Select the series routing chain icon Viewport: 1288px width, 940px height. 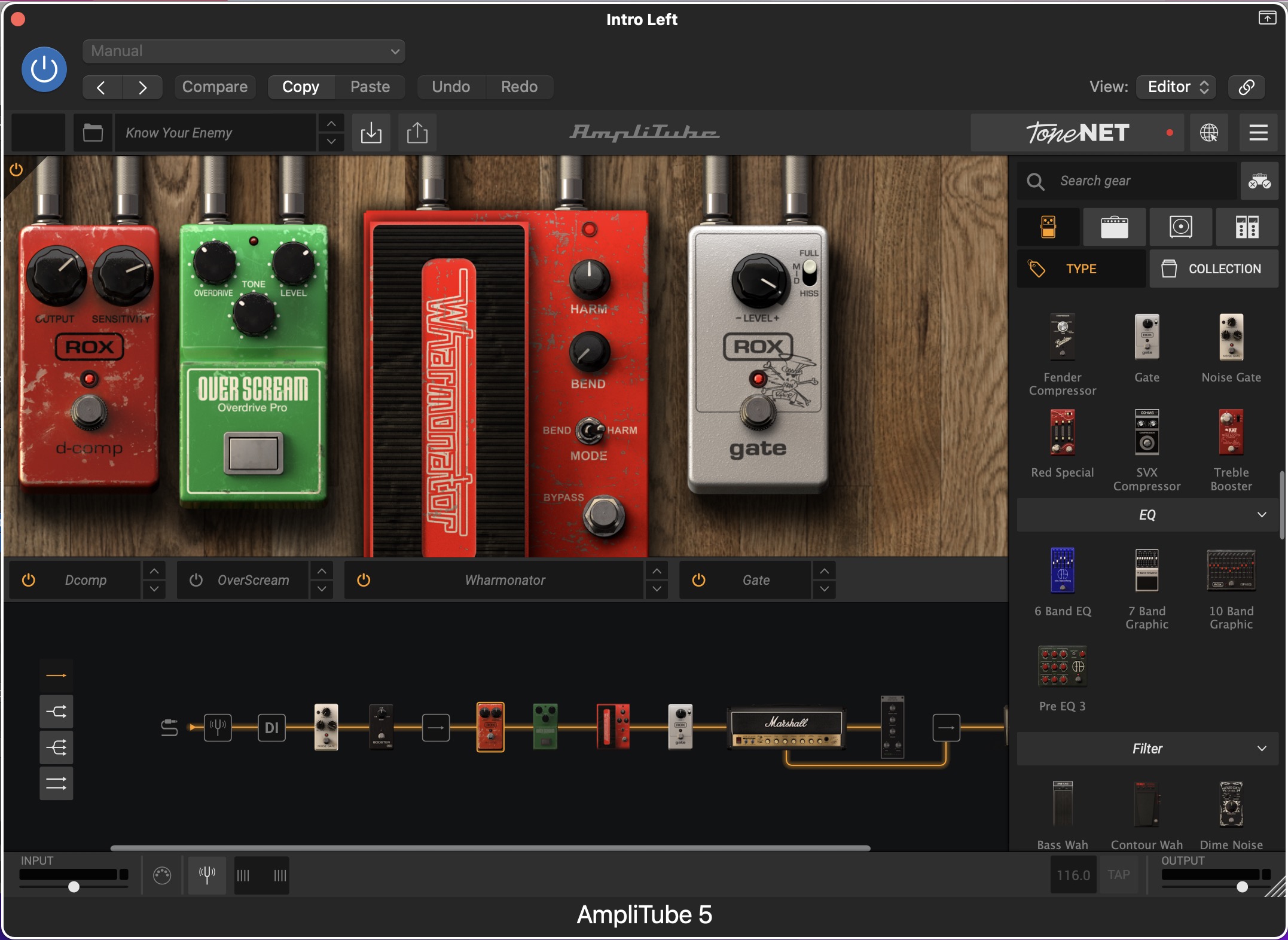pyautogui.click(x=56, y=676)
